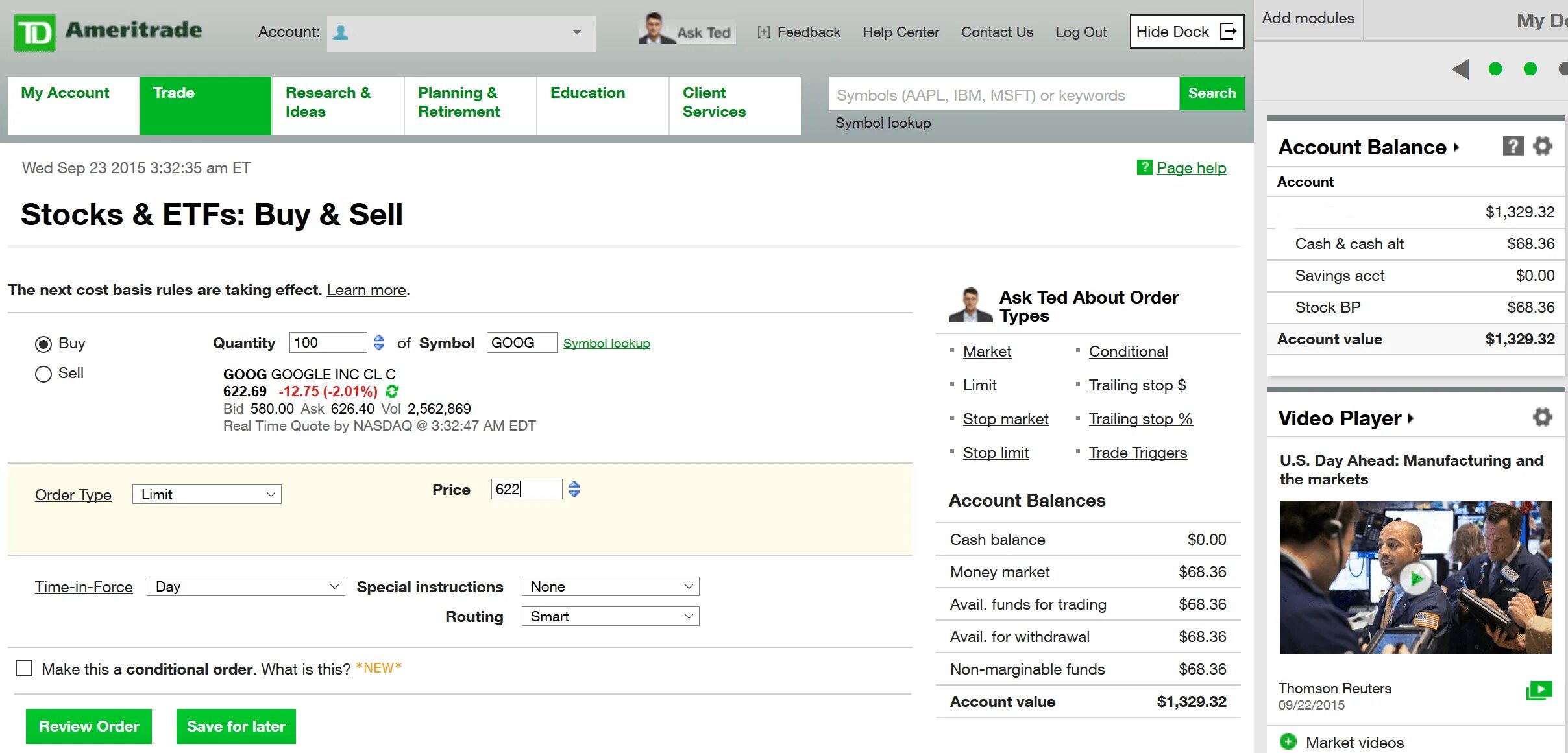Viewport: 1568px width, 753px height.
Task: Click the green Search button
Action: (1212, 93)
